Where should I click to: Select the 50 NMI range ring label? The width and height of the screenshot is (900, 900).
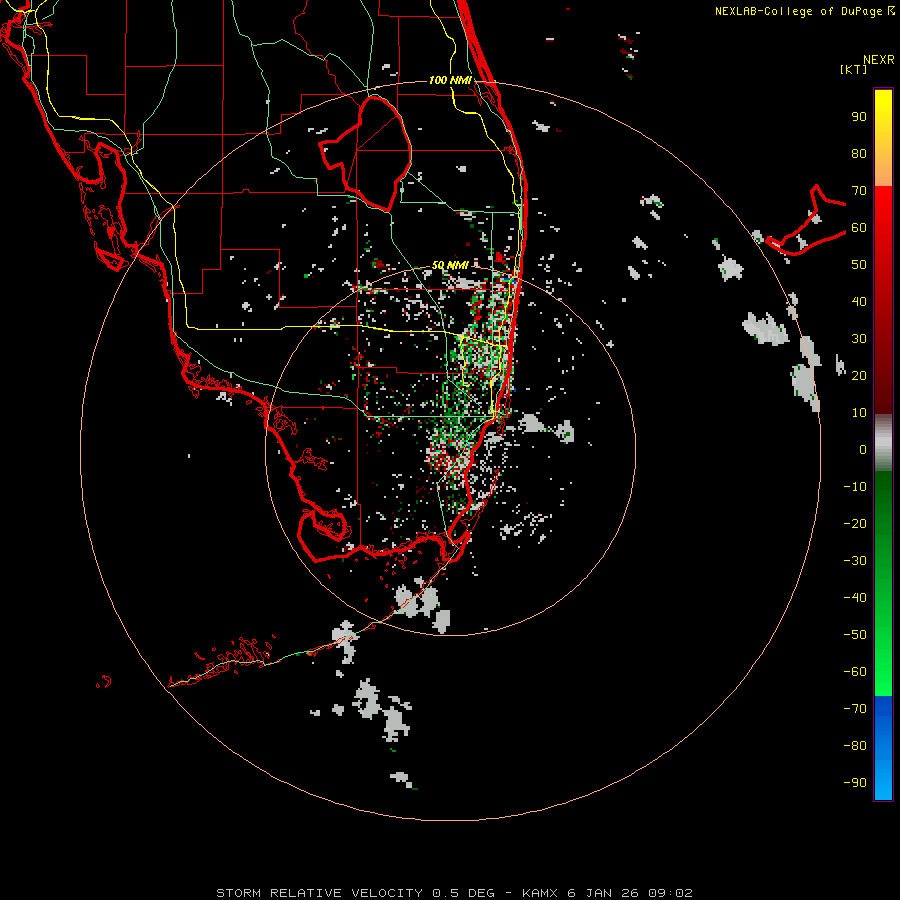pos(450,265)
